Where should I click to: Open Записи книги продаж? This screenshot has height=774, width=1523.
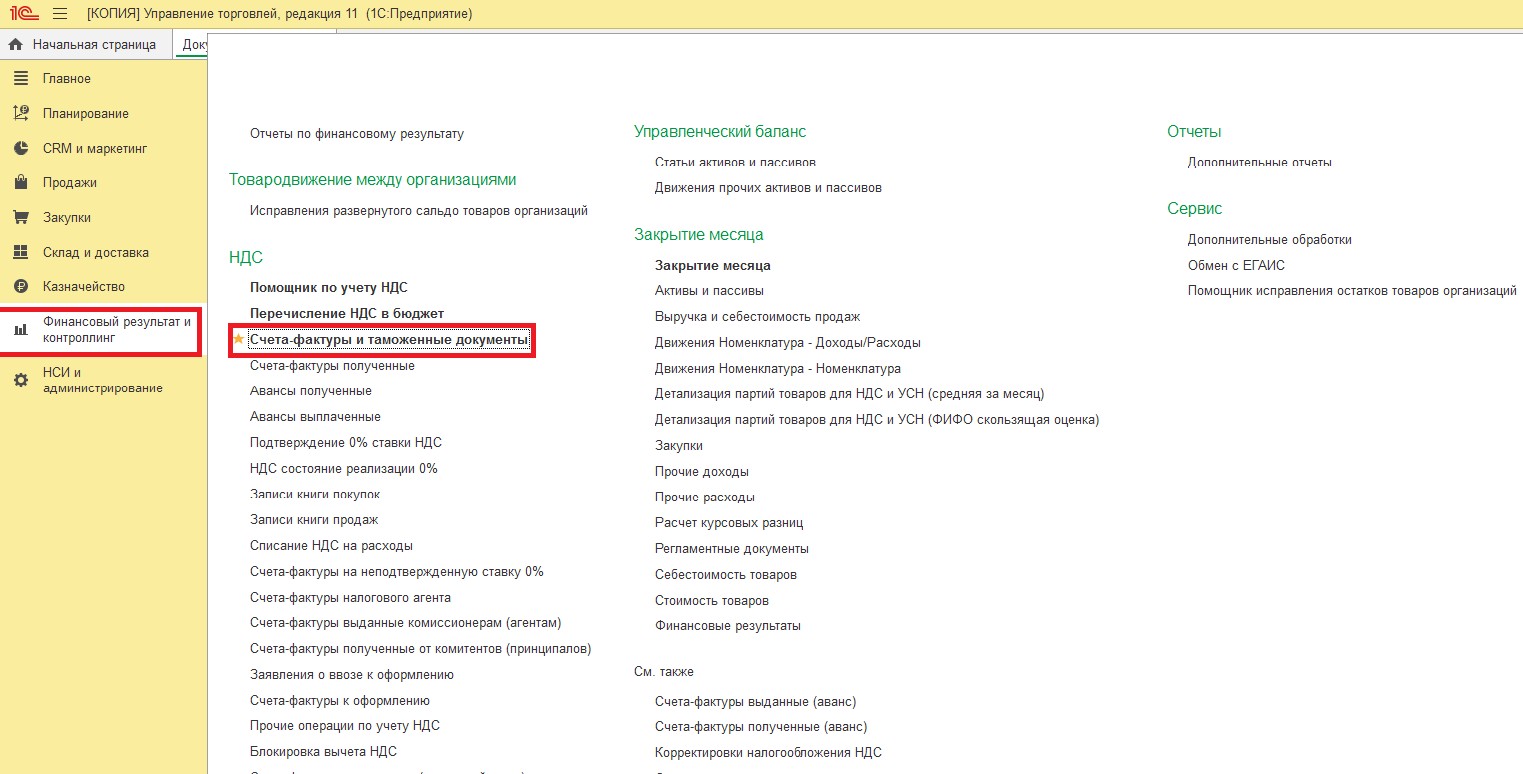point(314,520)
